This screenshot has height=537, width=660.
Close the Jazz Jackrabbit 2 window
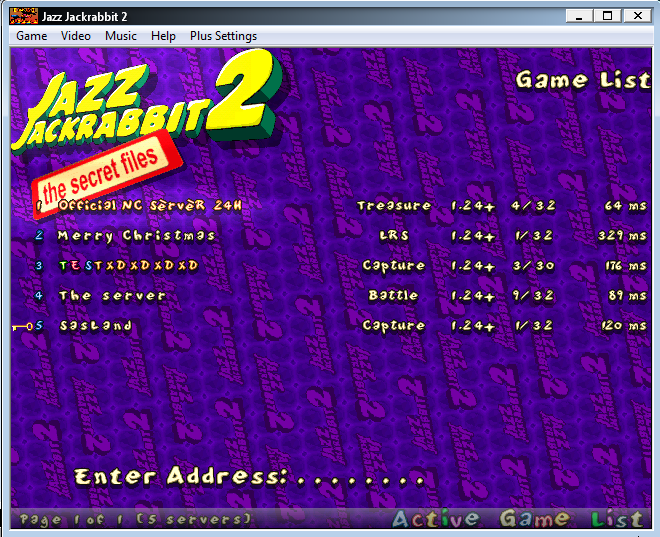coord(637,16)
